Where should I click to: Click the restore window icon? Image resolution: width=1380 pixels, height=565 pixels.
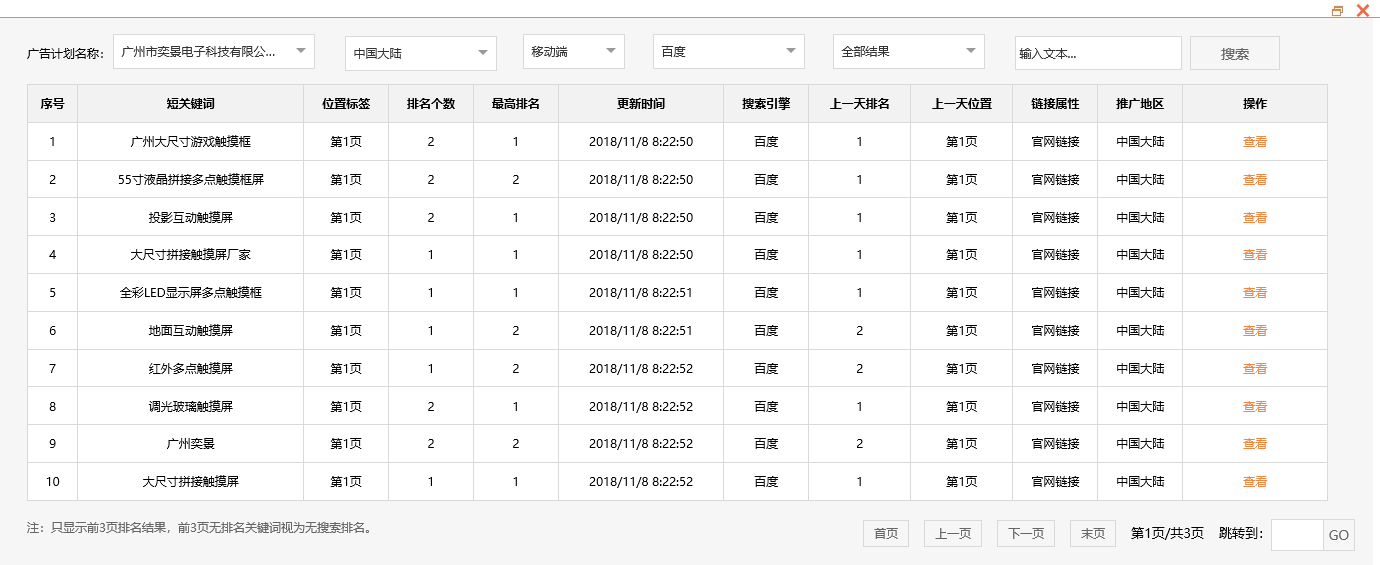pyautogui.click(x=1338, y=11)
